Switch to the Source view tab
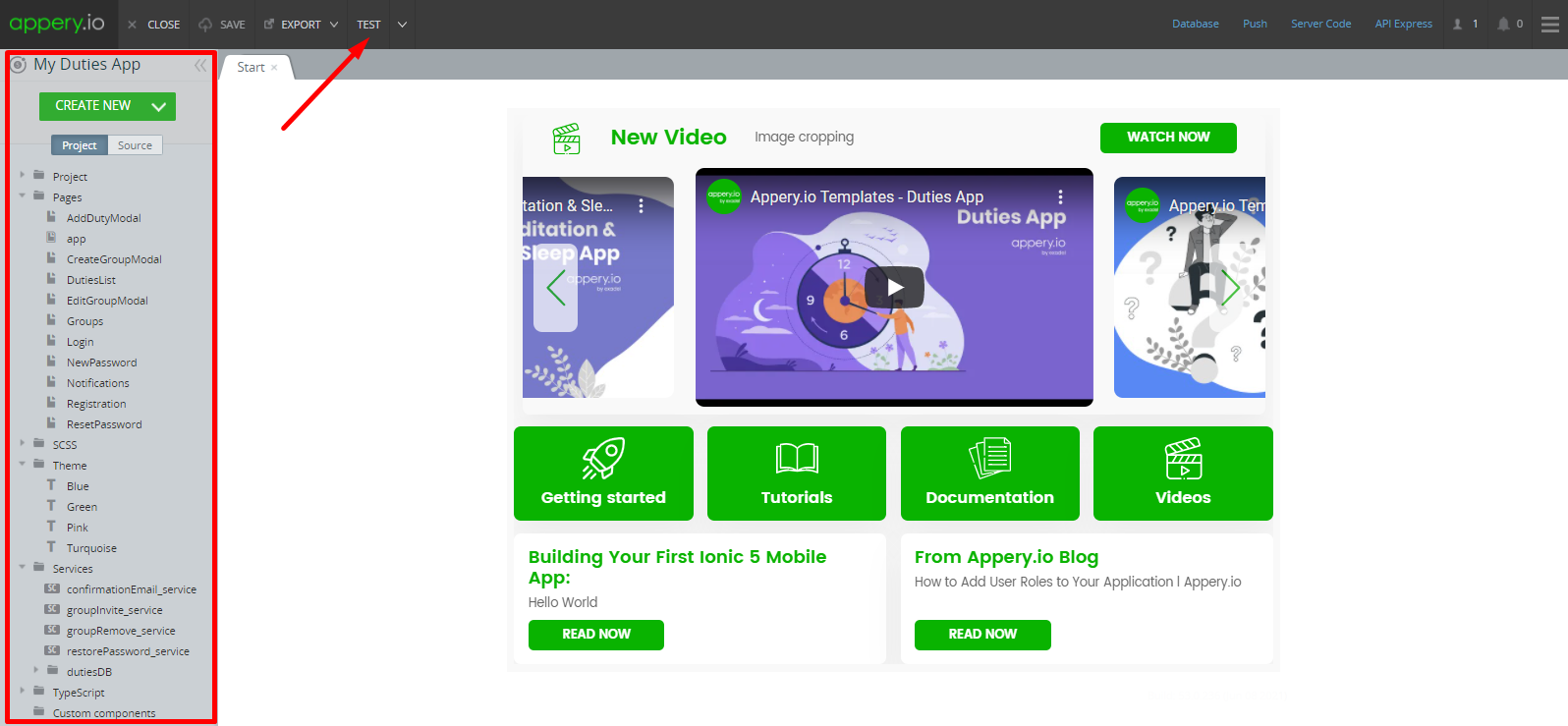The image size is (1568, 726). [x=135, y=145]
